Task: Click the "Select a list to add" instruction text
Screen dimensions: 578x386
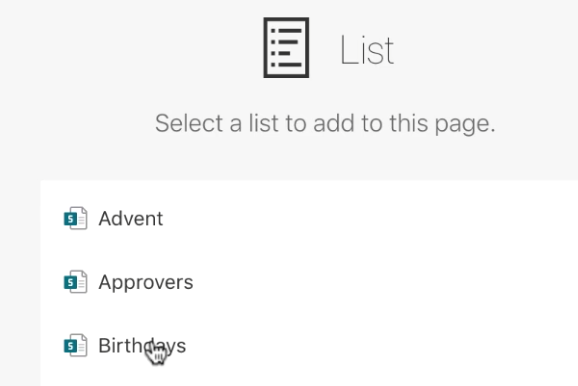Action: tap(325, 124)
